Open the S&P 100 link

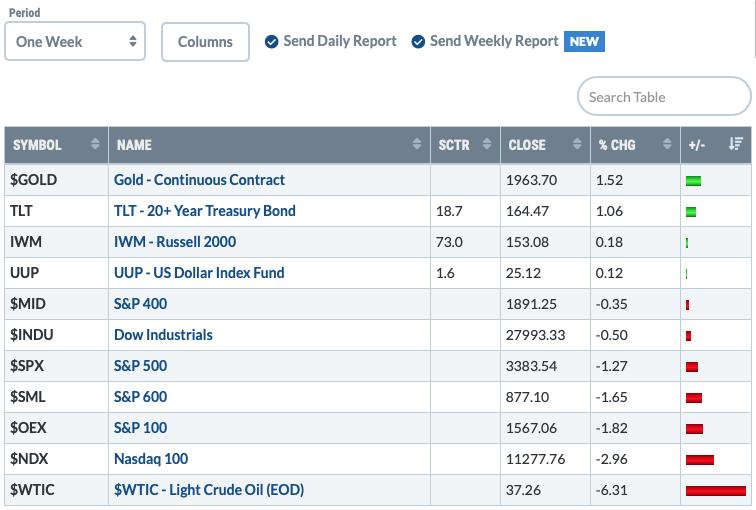coord(140,428)
